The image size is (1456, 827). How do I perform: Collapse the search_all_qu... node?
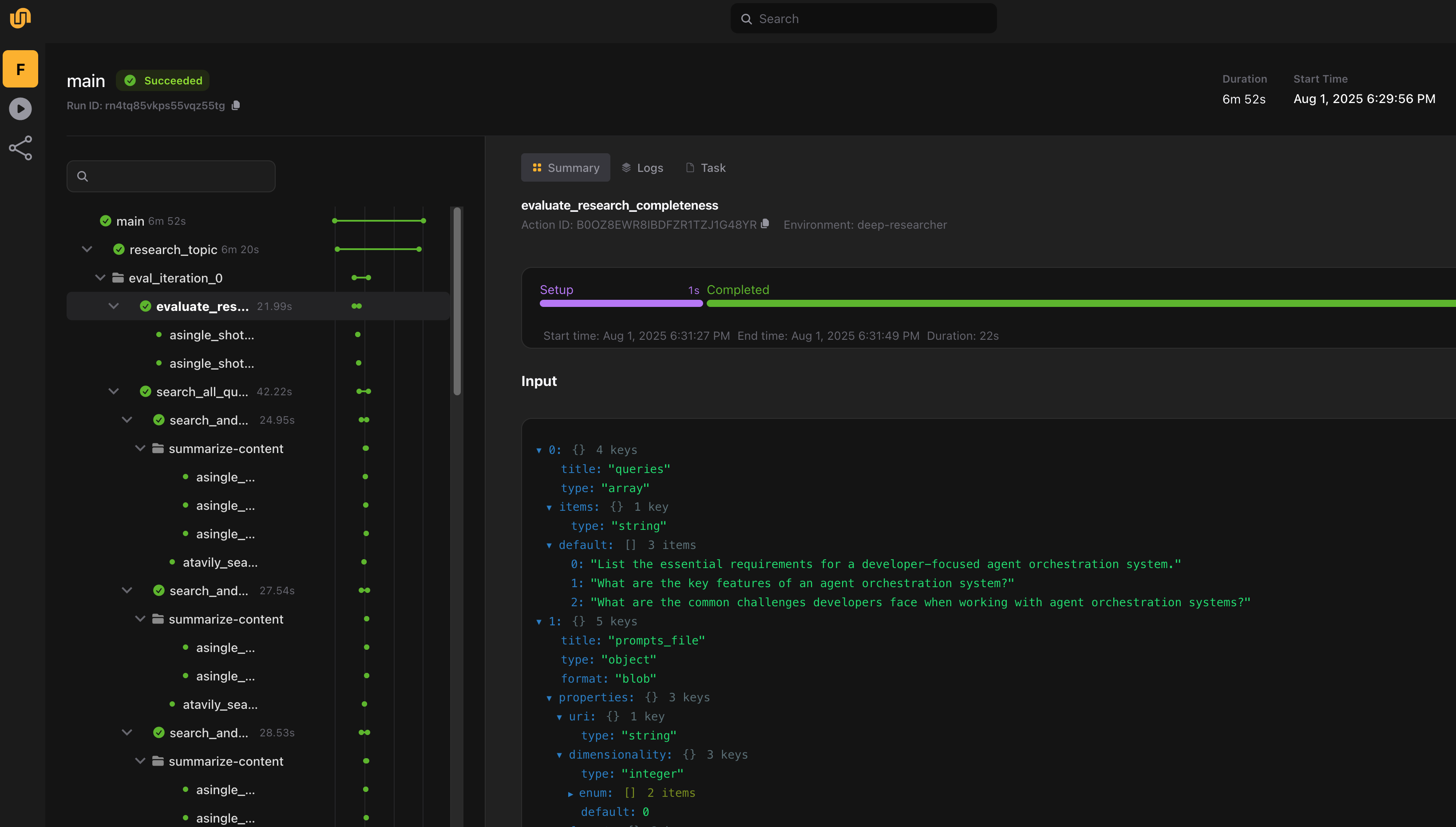point(114,391)
